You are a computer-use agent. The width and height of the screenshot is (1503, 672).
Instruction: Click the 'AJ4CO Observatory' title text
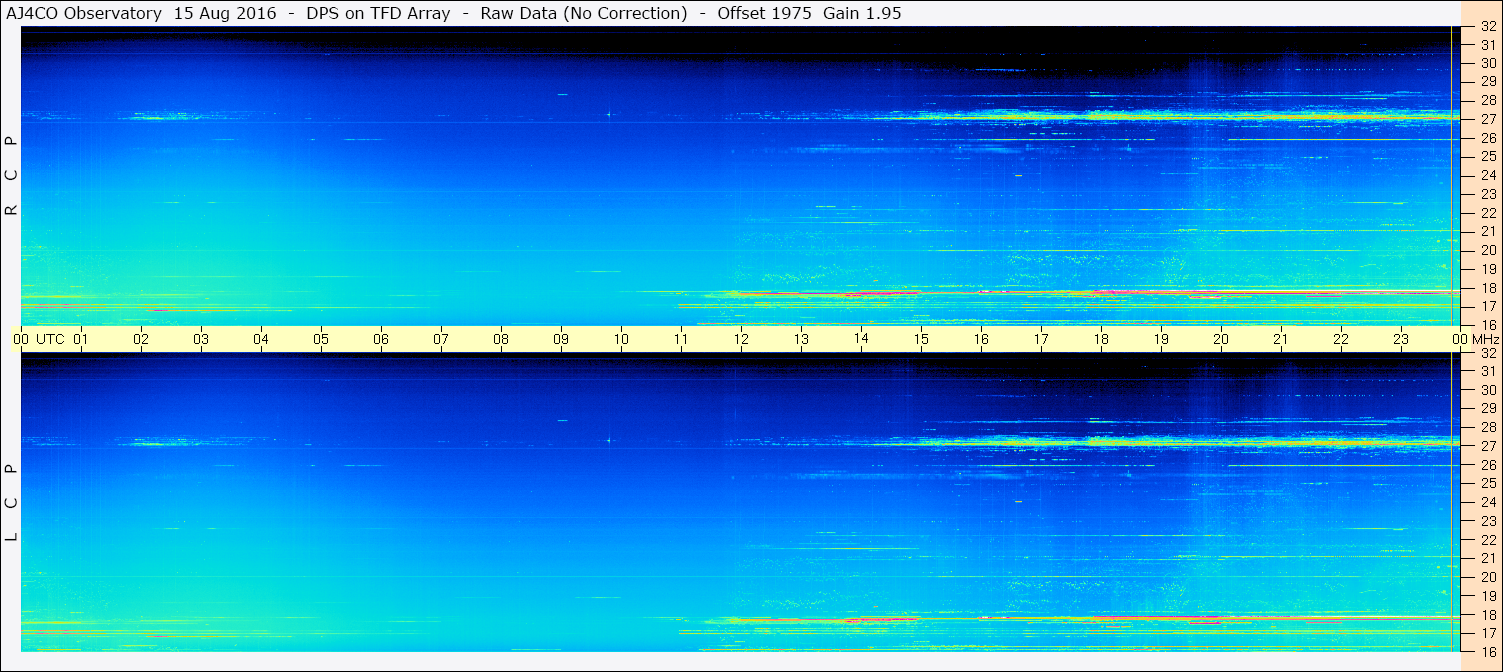tap(83, 13)
